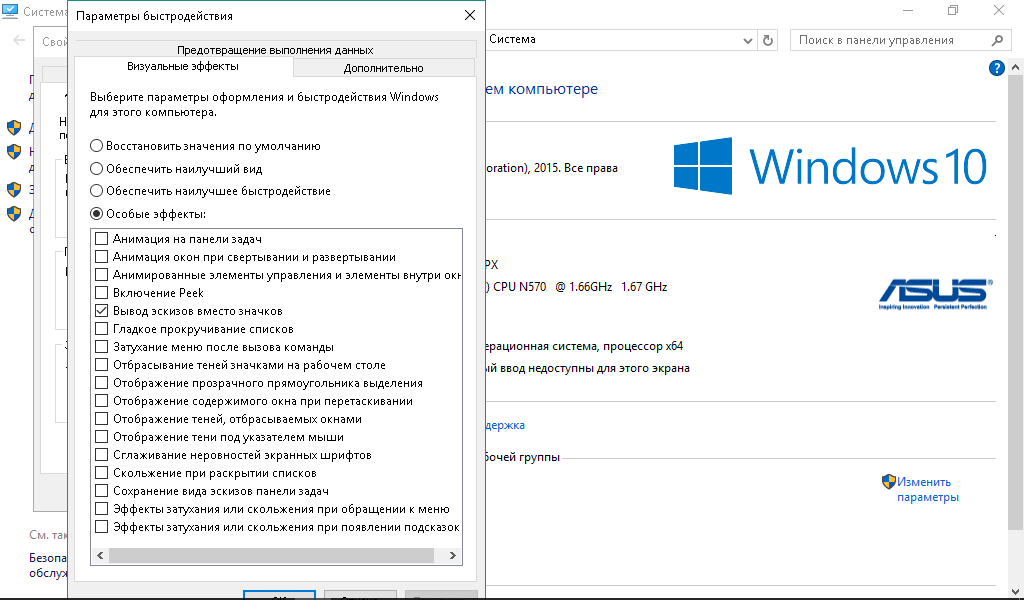The image size is (1024, 600).
Task: Close the Параметры быстродействия dialog
Action: 470,15
